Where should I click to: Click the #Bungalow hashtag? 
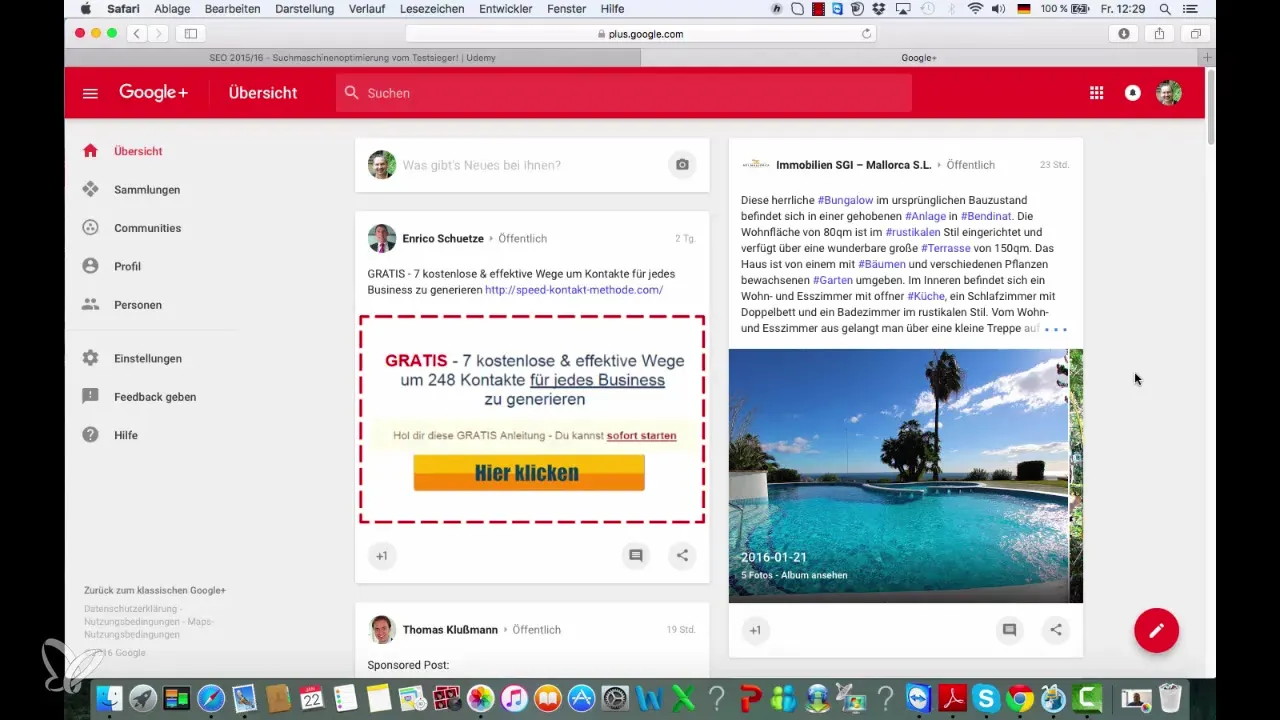pos(844,200)
